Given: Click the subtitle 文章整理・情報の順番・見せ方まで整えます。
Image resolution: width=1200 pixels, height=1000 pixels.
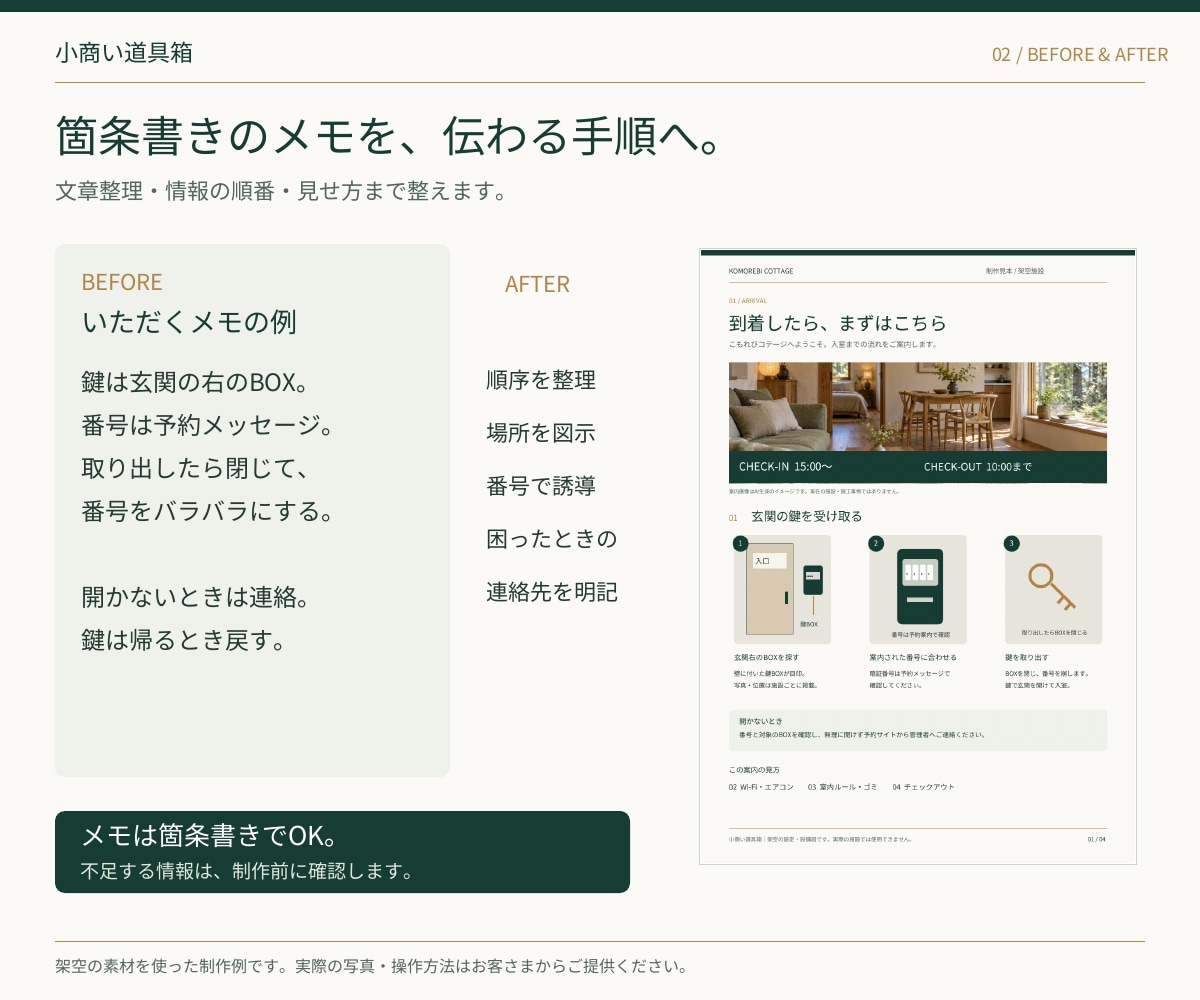Looking at the screenshot, I should (x=282, y=190).
